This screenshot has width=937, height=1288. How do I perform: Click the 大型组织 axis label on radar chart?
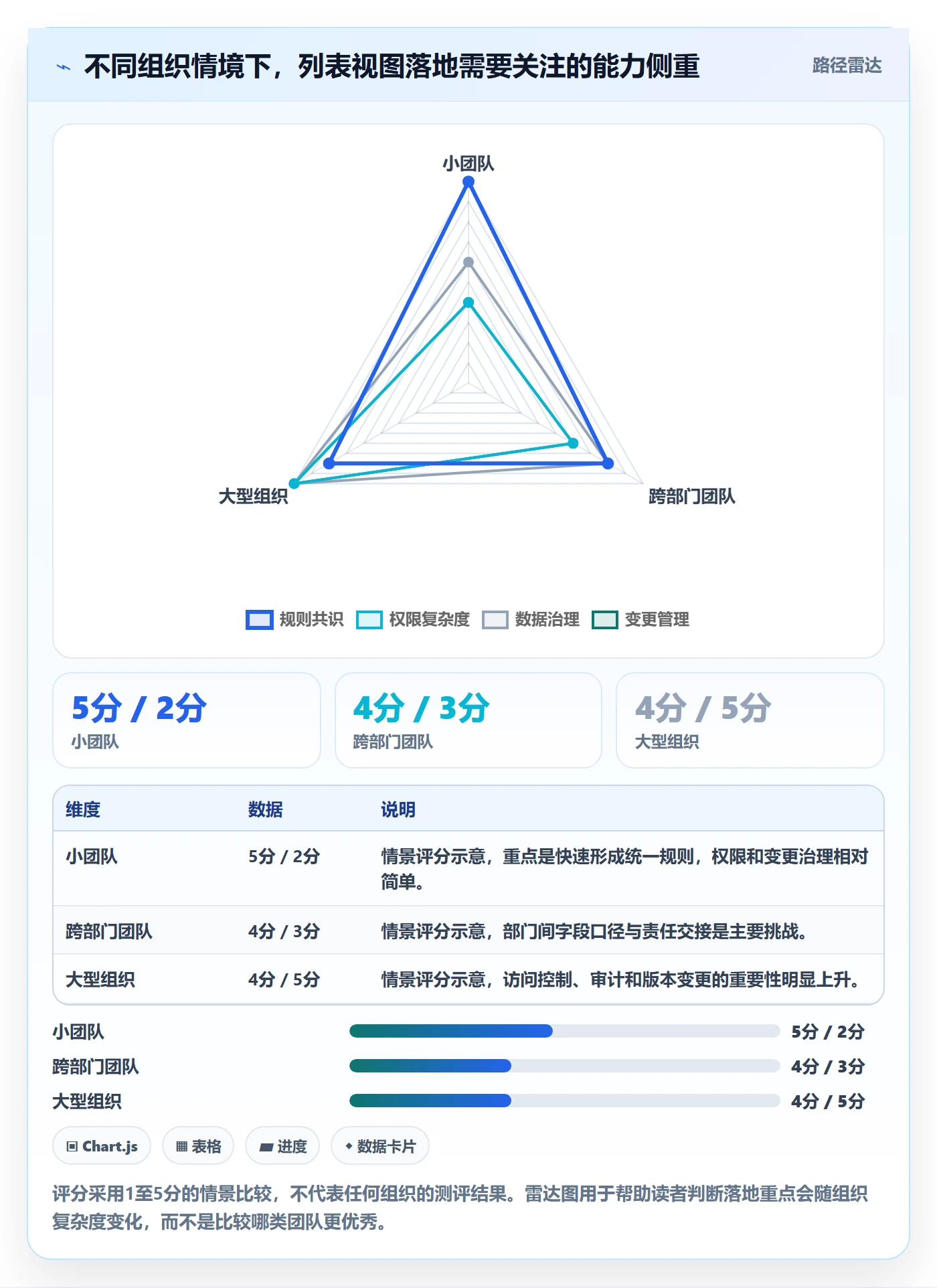coord(253,496)
